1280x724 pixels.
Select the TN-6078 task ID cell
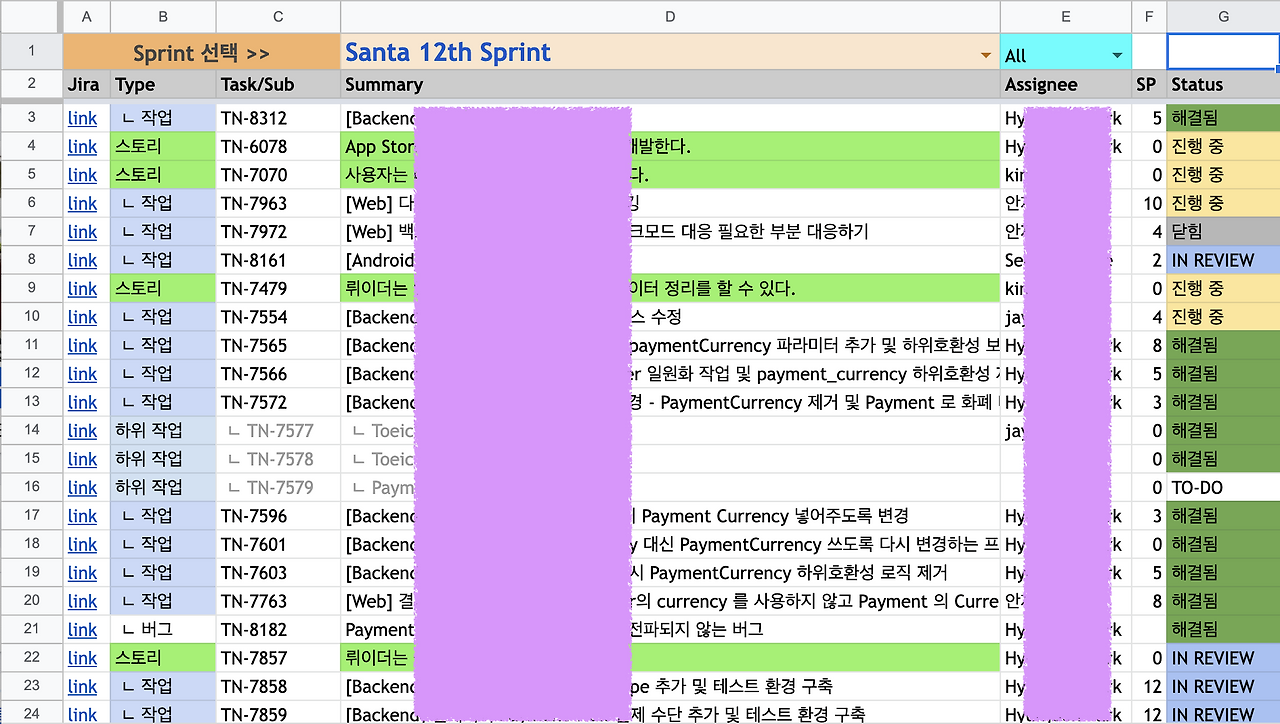coord(278,147)
